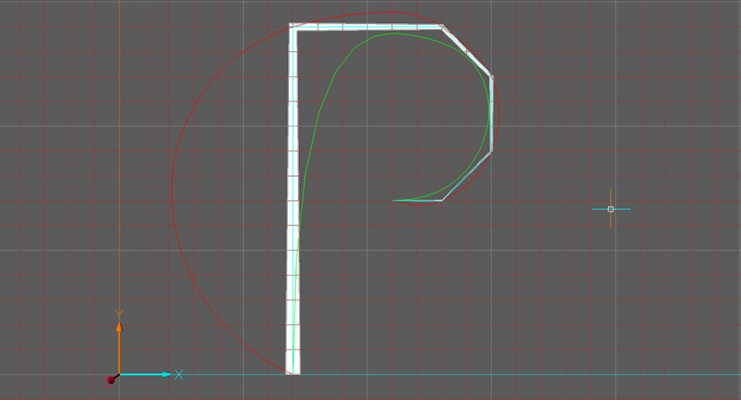Click the "X" axis label
Viewport: 741px width, 400px height.
[x=179, y=374]
